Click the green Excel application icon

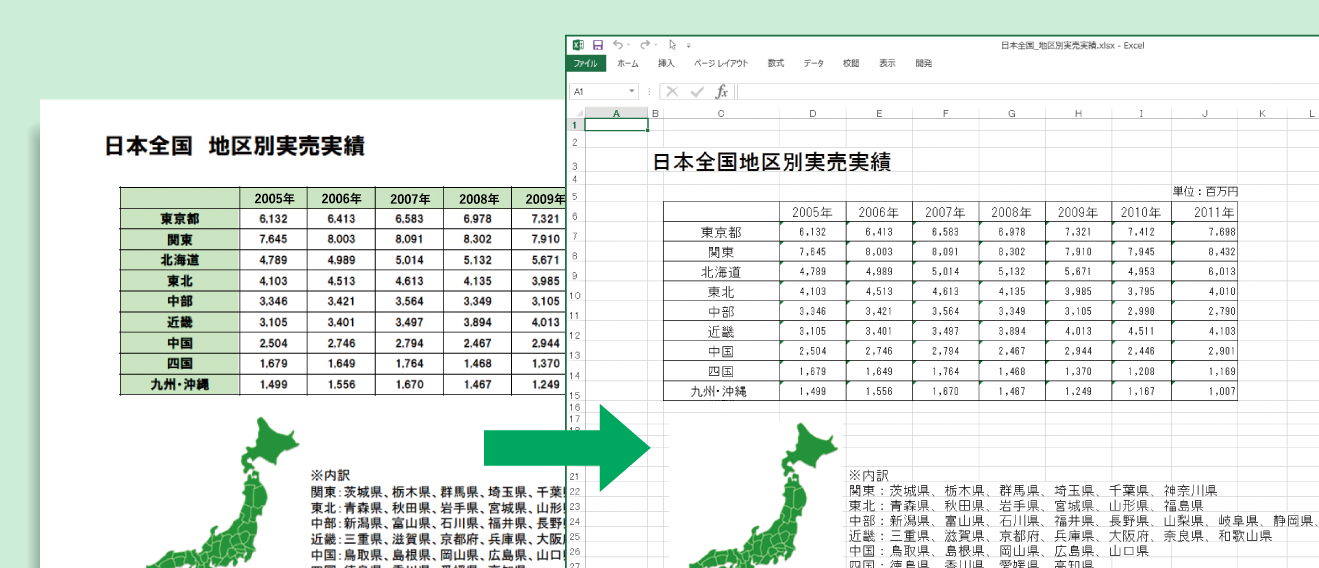578,45
